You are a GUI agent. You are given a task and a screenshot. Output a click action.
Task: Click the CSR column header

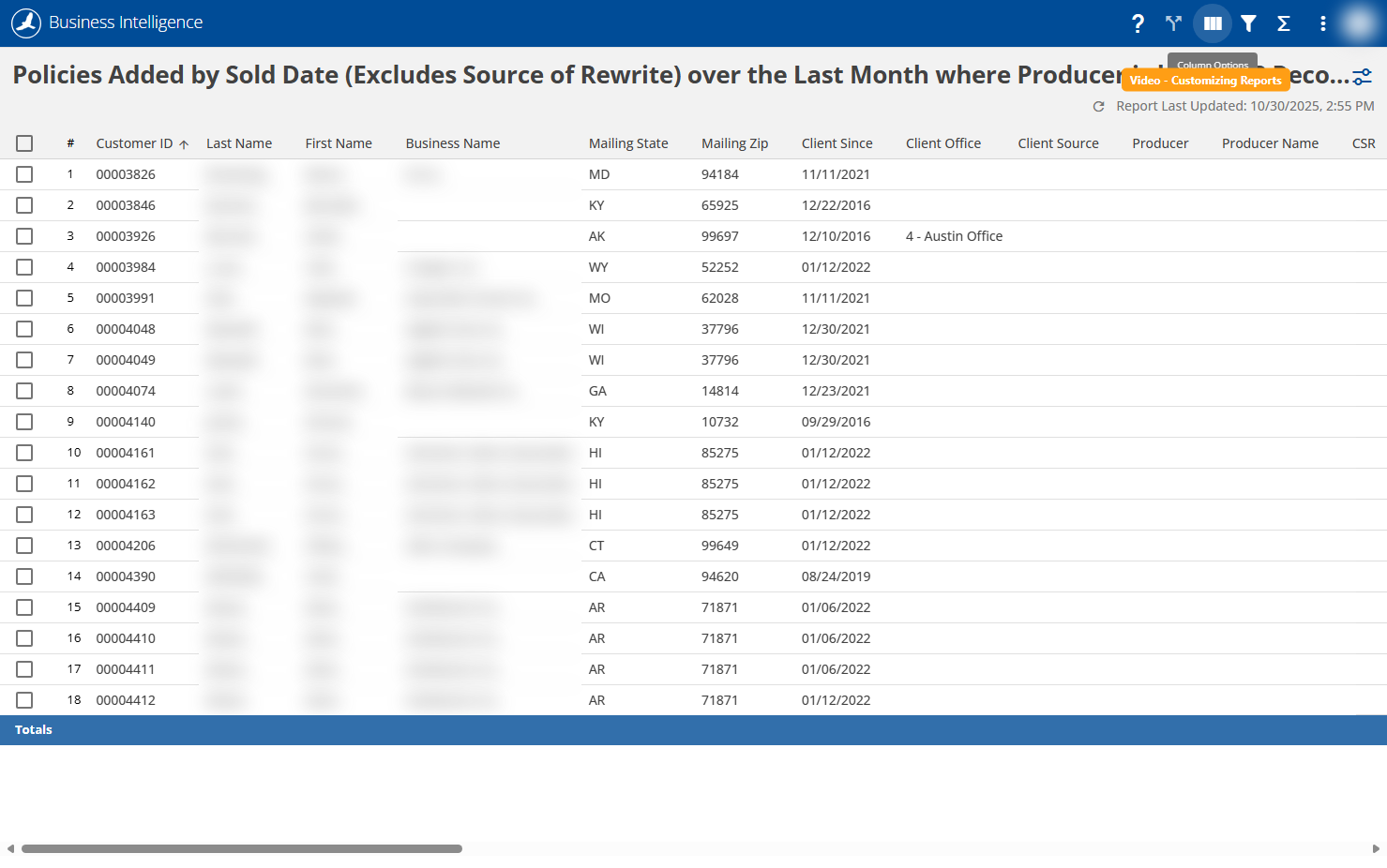(x=1364, y=143)
